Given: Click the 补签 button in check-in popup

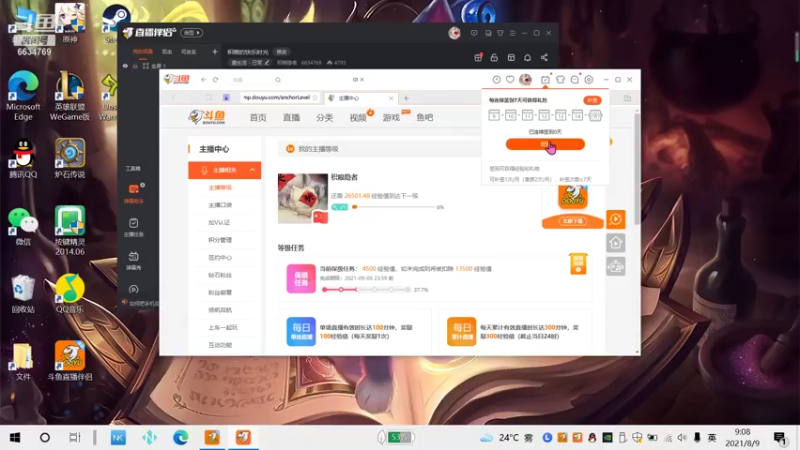Looking at the screenshot, I should click(592, 101).
